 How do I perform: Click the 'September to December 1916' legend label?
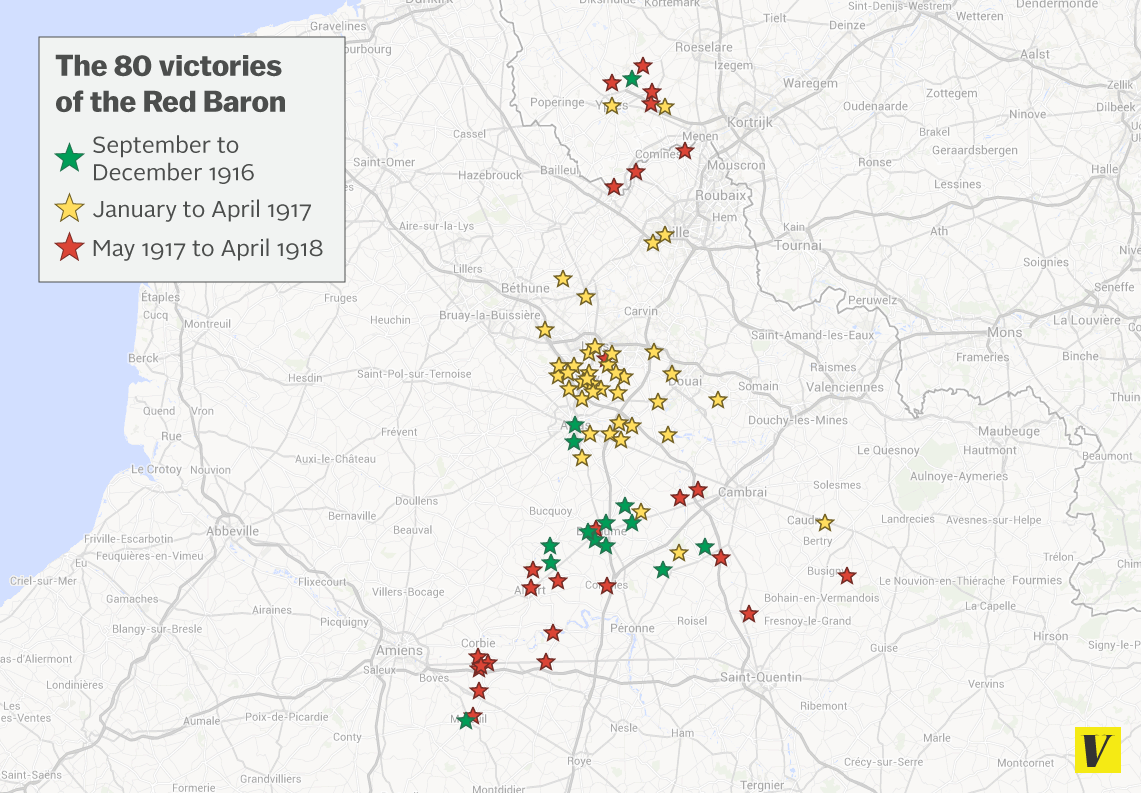click(173, 159)
